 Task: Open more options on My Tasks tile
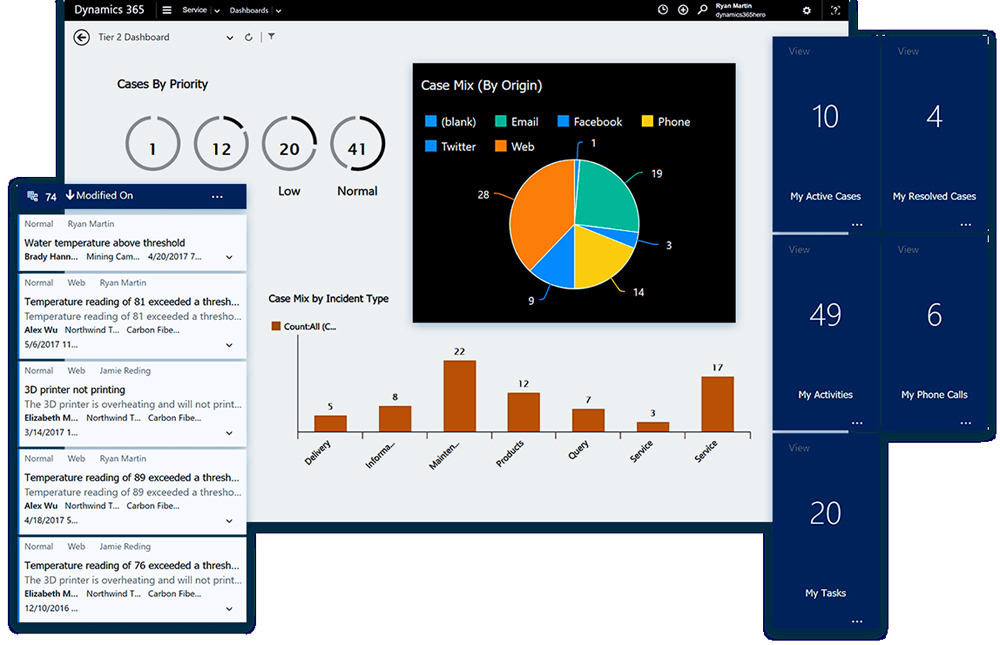click(857, 621)
